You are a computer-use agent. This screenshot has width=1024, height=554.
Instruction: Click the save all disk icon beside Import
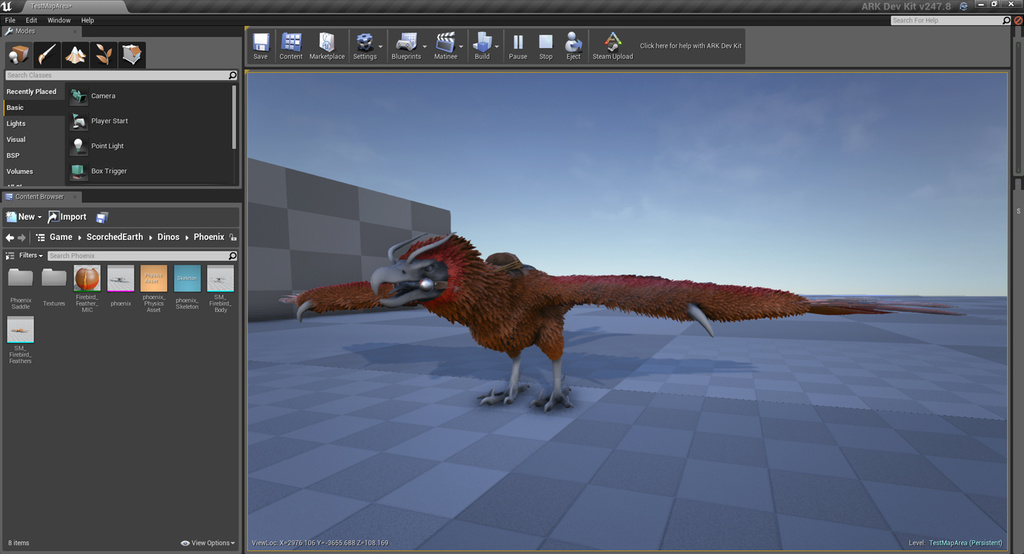point(102,217)
